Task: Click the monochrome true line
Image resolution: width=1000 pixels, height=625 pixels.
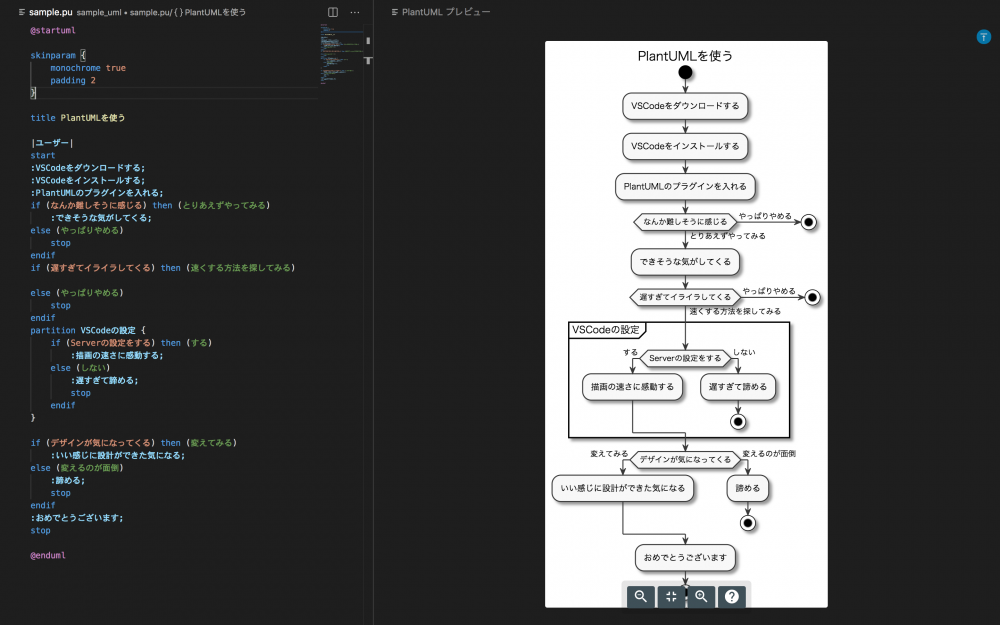Action: [x=88, y=68]
